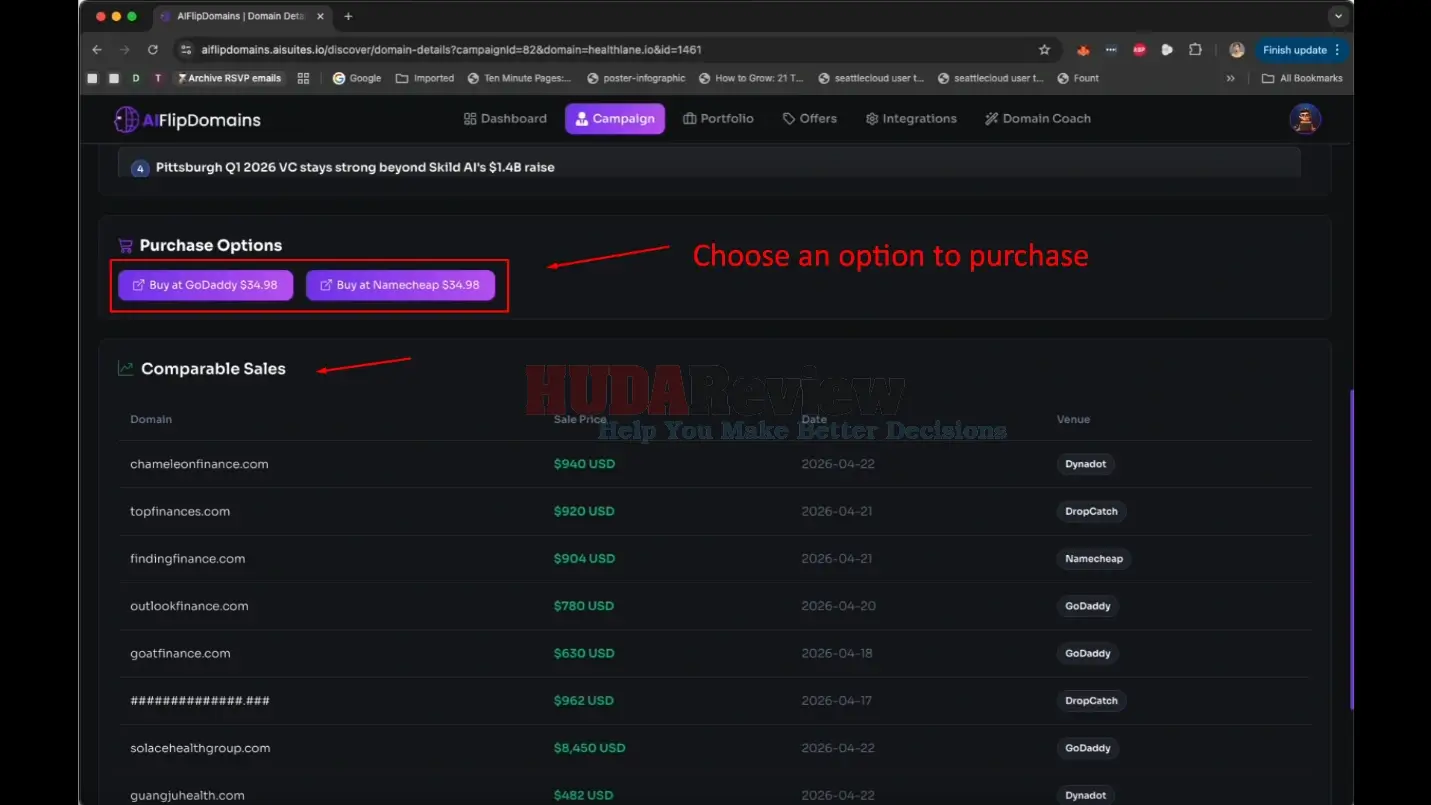This screenshot has width=1431, height=805.
Task: Show more bookmarks with the chevron
Action: pos(1230,78)
